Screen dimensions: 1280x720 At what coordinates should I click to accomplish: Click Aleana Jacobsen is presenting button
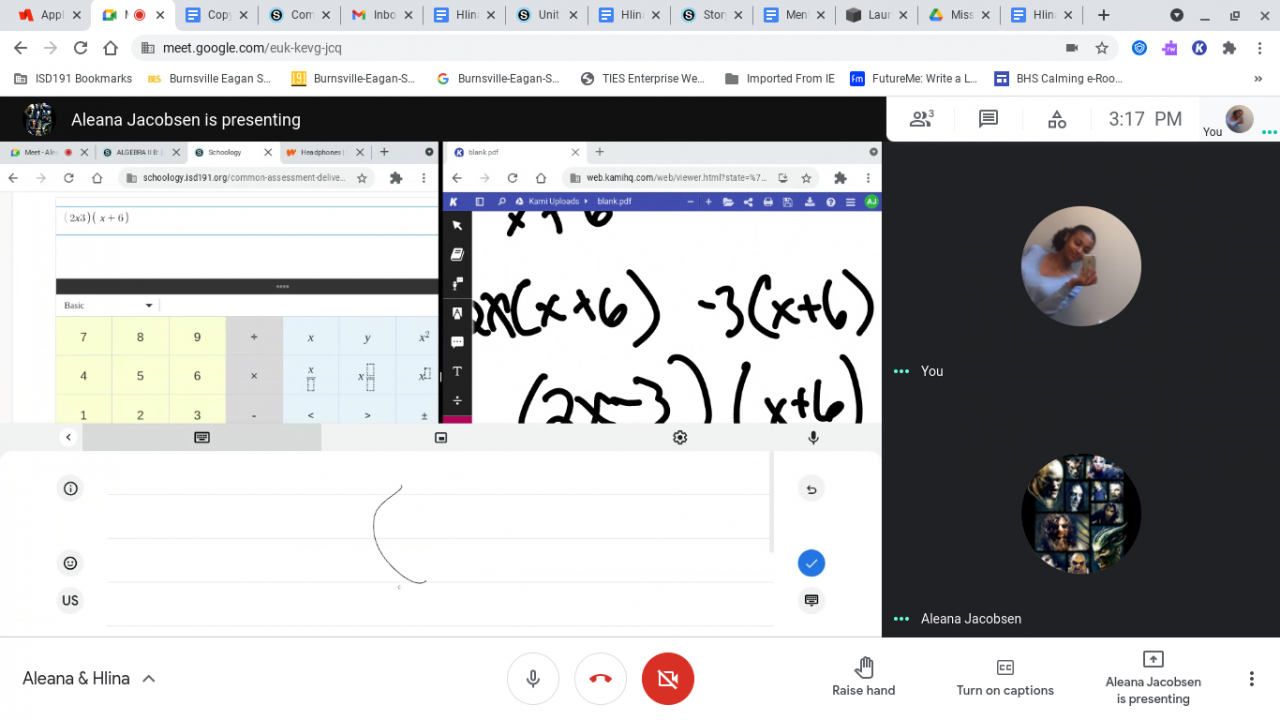coord(1153,679)
